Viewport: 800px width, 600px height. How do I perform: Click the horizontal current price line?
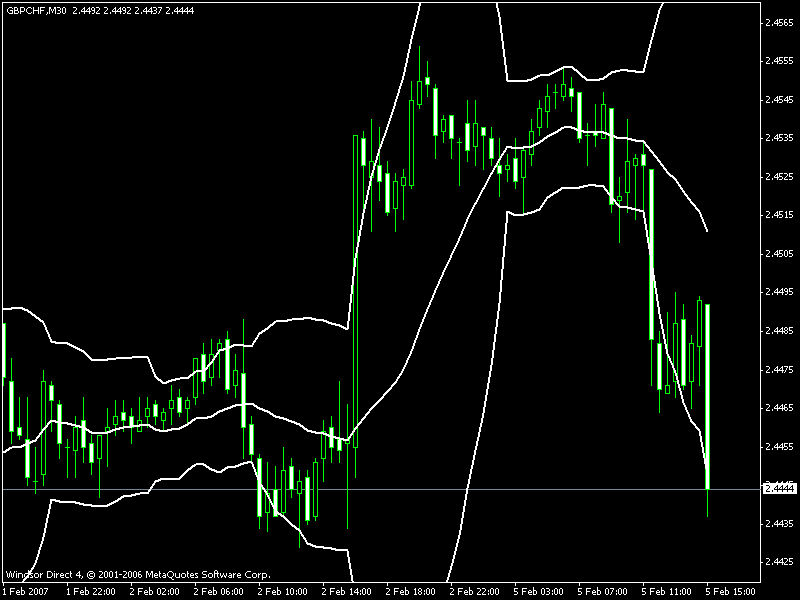[x=380, y=489]
